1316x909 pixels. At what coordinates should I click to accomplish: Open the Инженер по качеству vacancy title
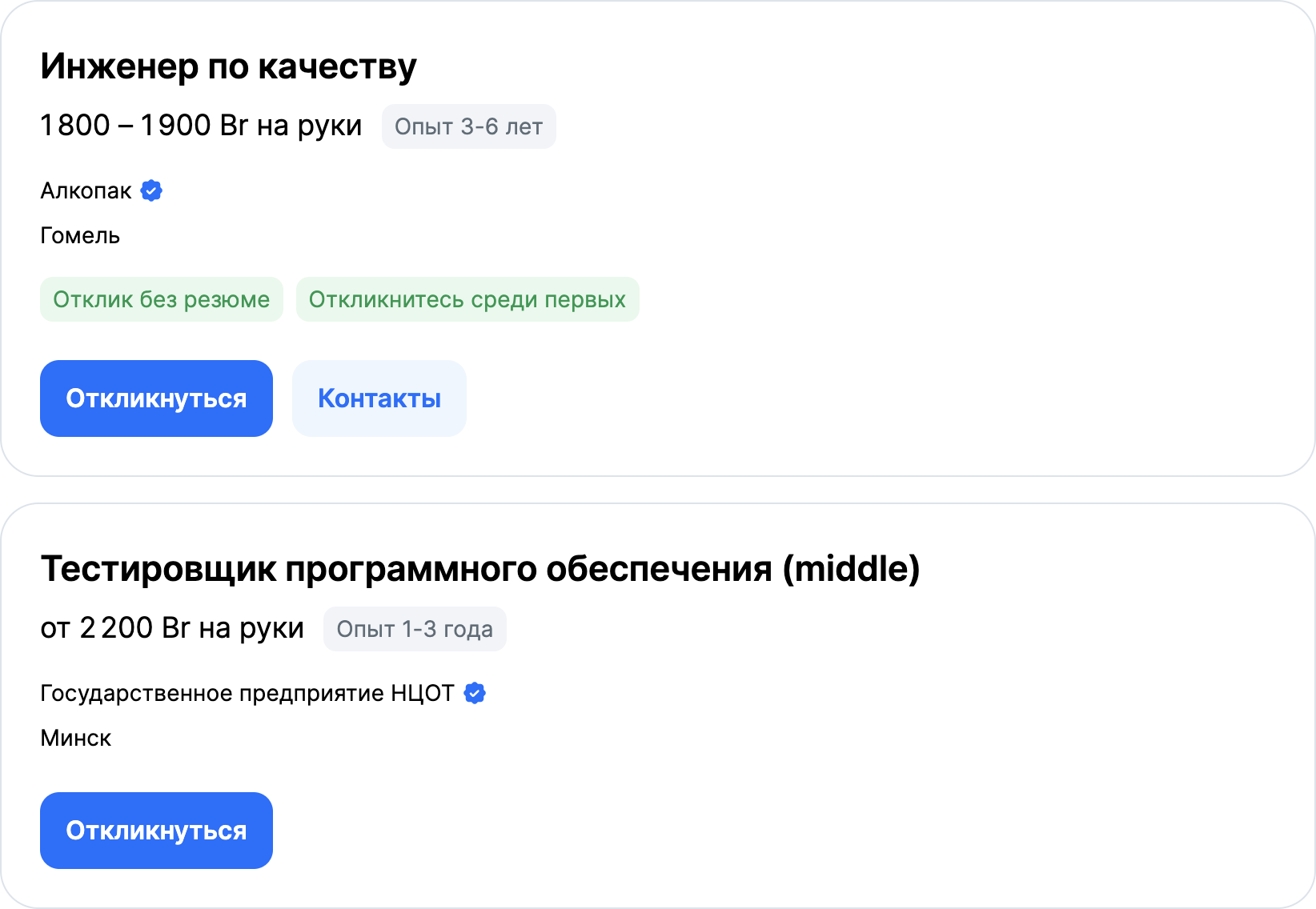(x=228, y=66)
